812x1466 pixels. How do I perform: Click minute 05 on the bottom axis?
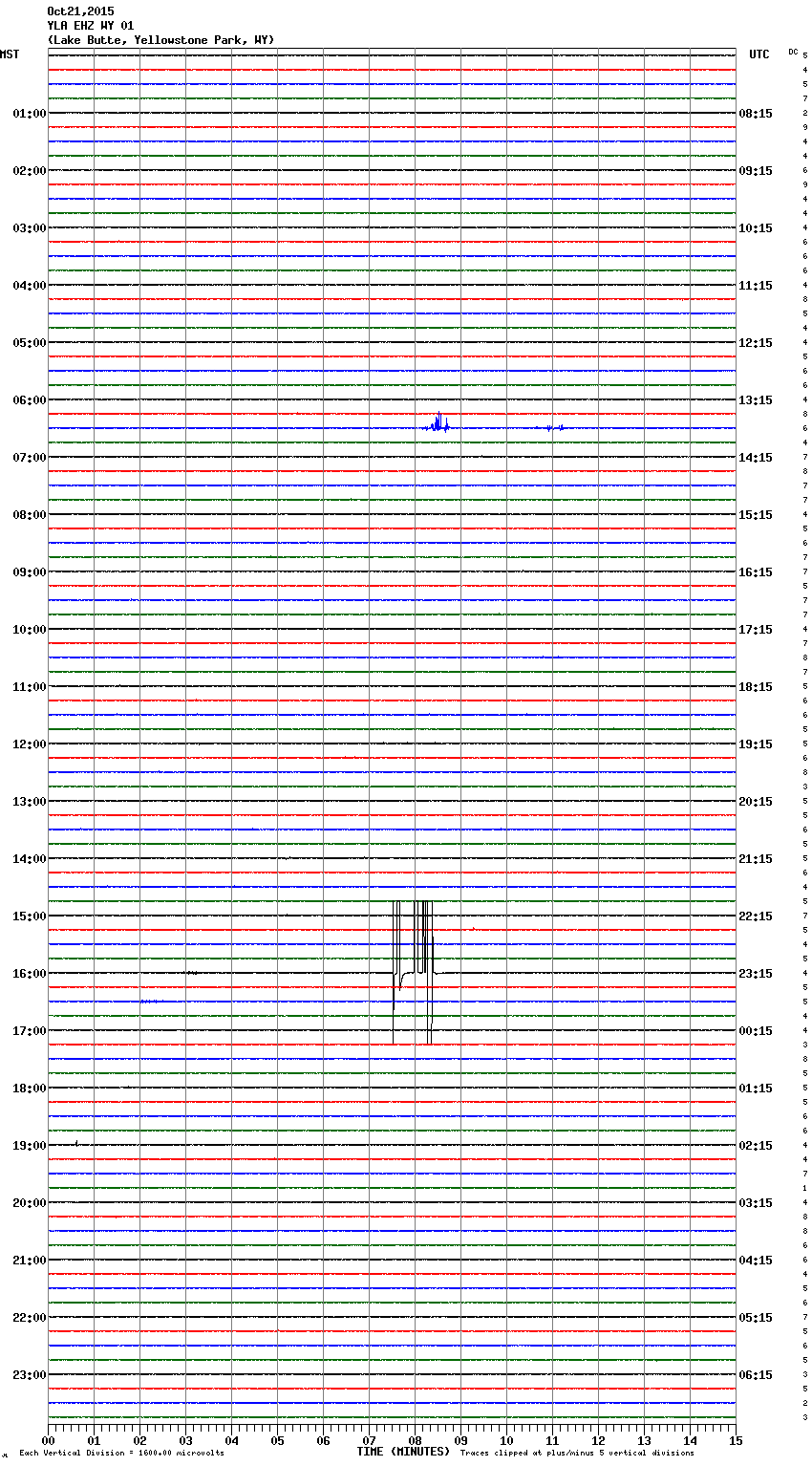[277, 1440]
